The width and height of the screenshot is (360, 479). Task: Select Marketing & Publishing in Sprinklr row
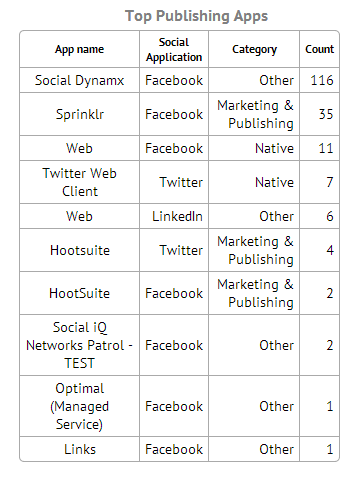point(254,114)
